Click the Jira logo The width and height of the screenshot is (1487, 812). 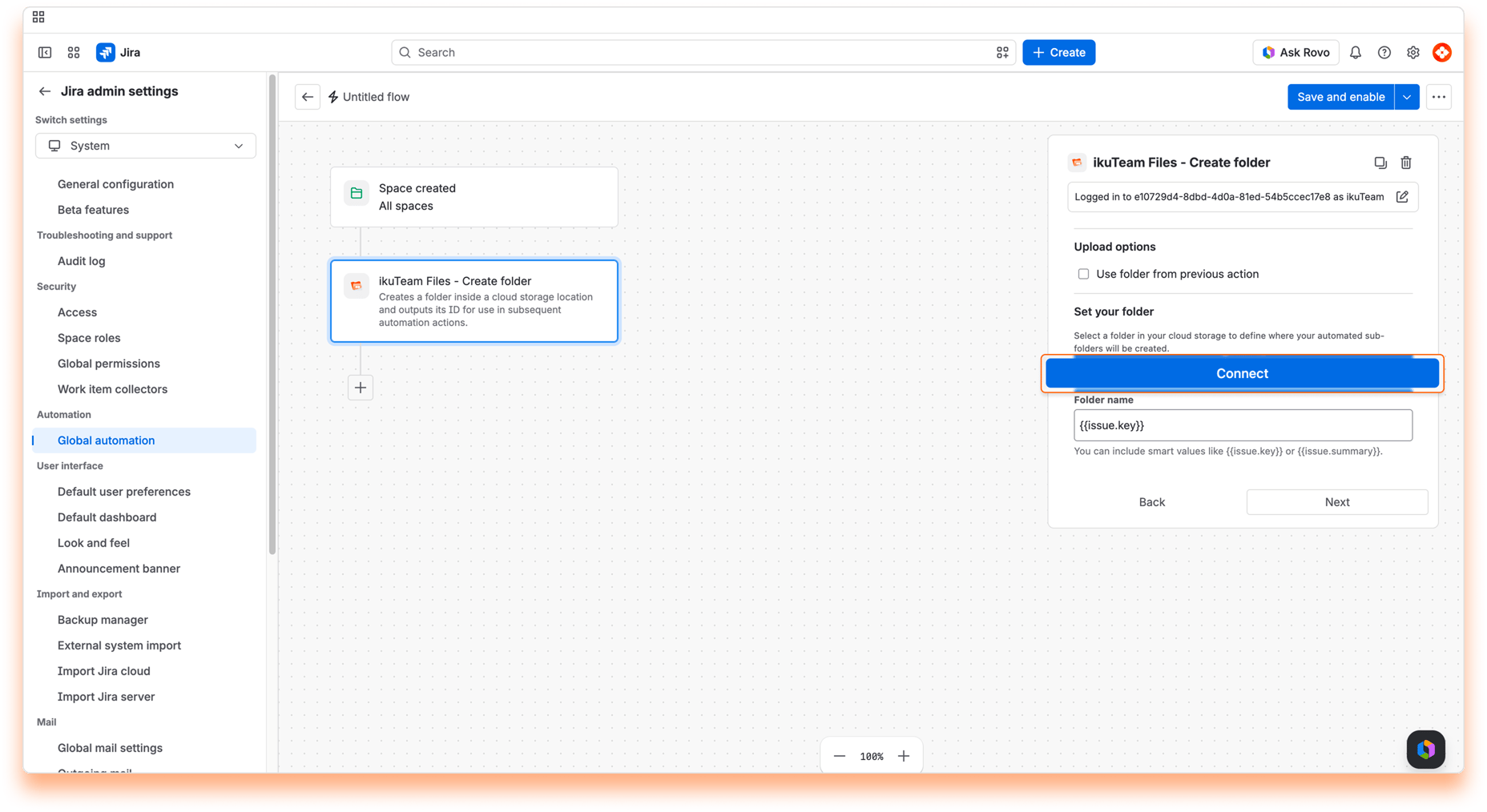point(119,53)
